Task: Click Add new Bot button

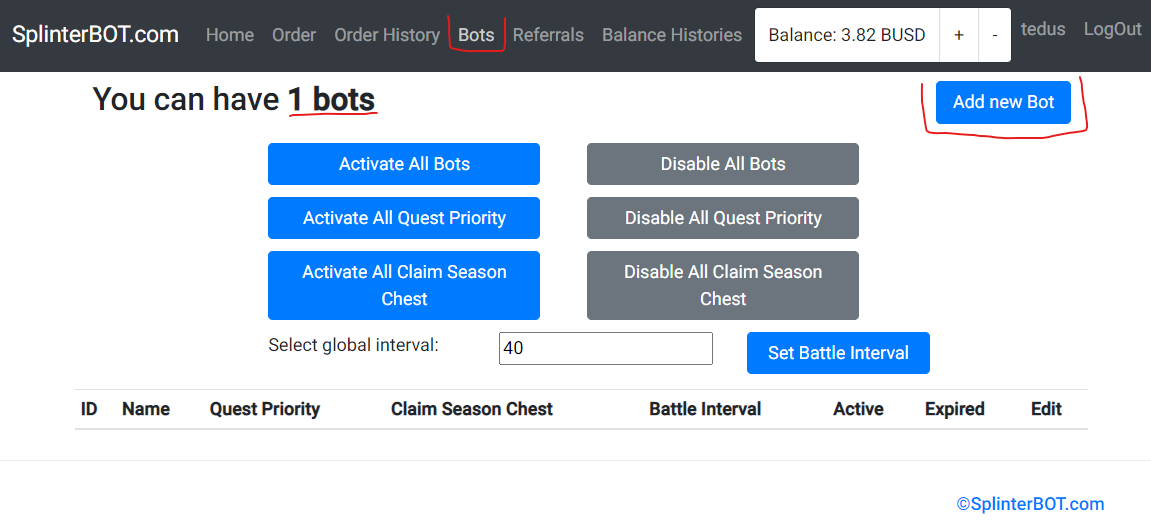Action: tap(1003, 102)
